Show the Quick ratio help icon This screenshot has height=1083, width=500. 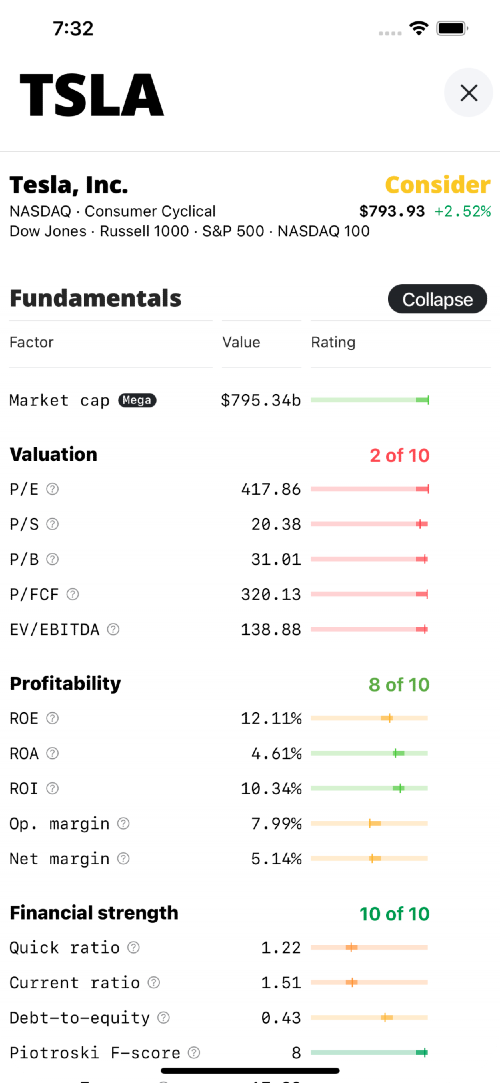pos(133,948)
